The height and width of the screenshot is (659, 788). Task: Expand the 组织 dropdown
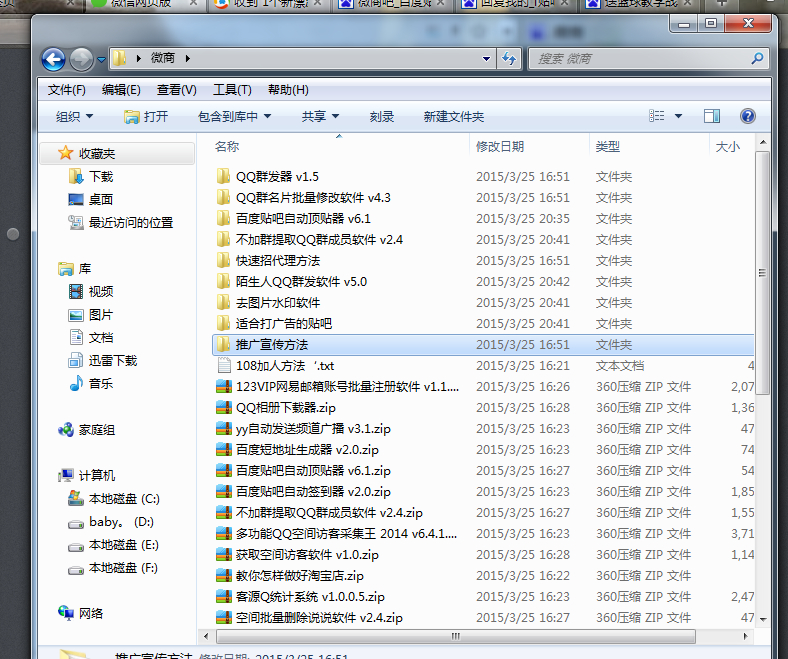[74, 117]
